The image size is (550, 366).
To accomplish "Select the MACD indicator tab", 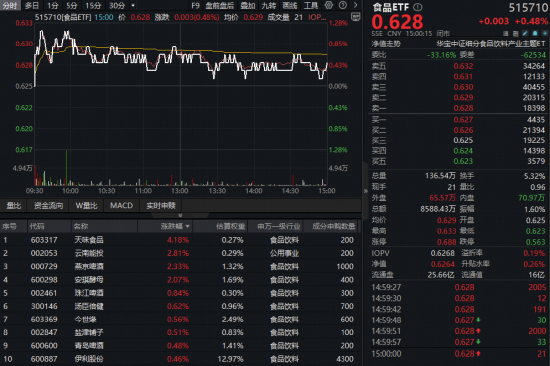I will coord(121,205).
